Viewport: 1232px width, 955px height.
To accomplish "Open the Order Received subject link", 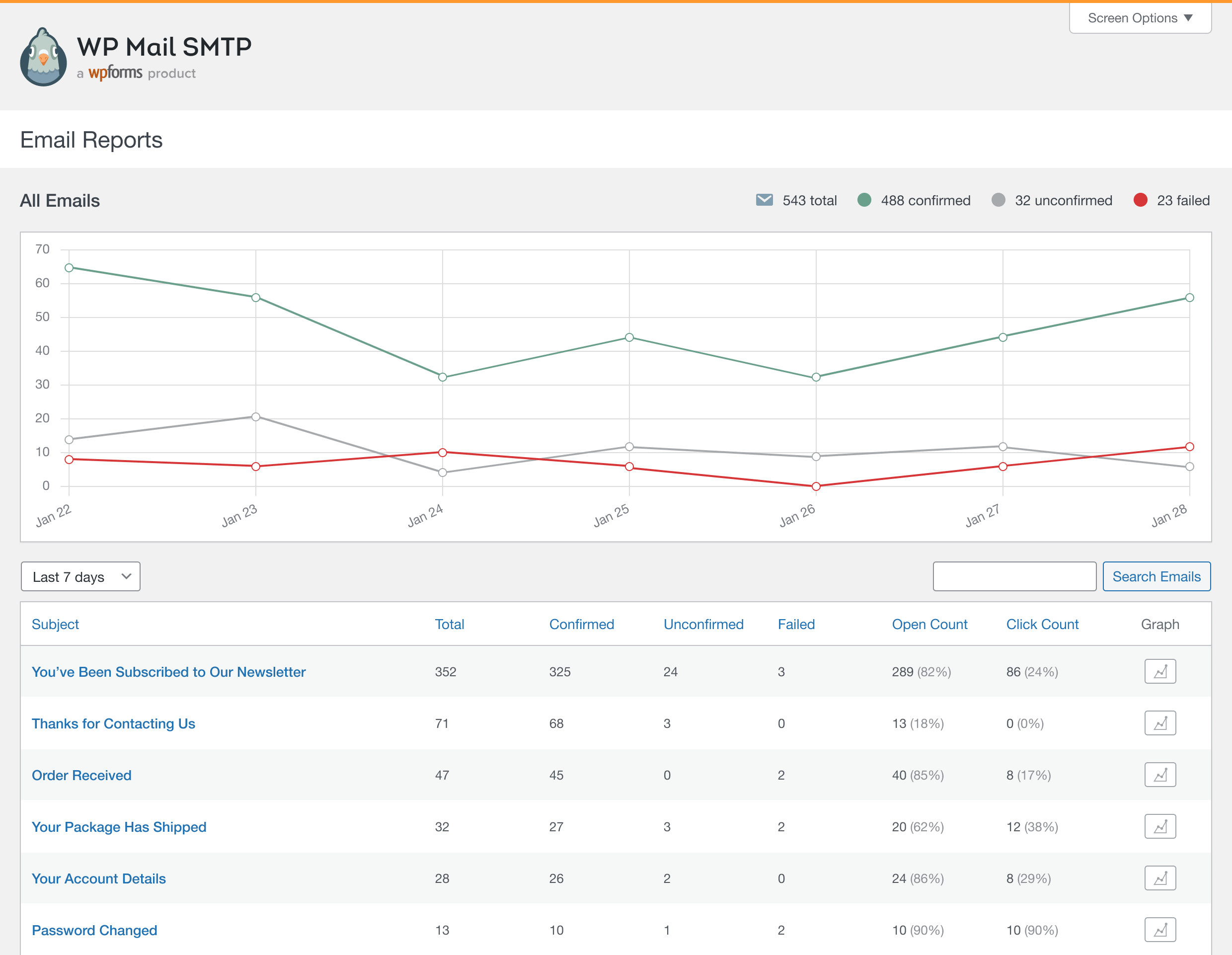I will tap(81, 775).
